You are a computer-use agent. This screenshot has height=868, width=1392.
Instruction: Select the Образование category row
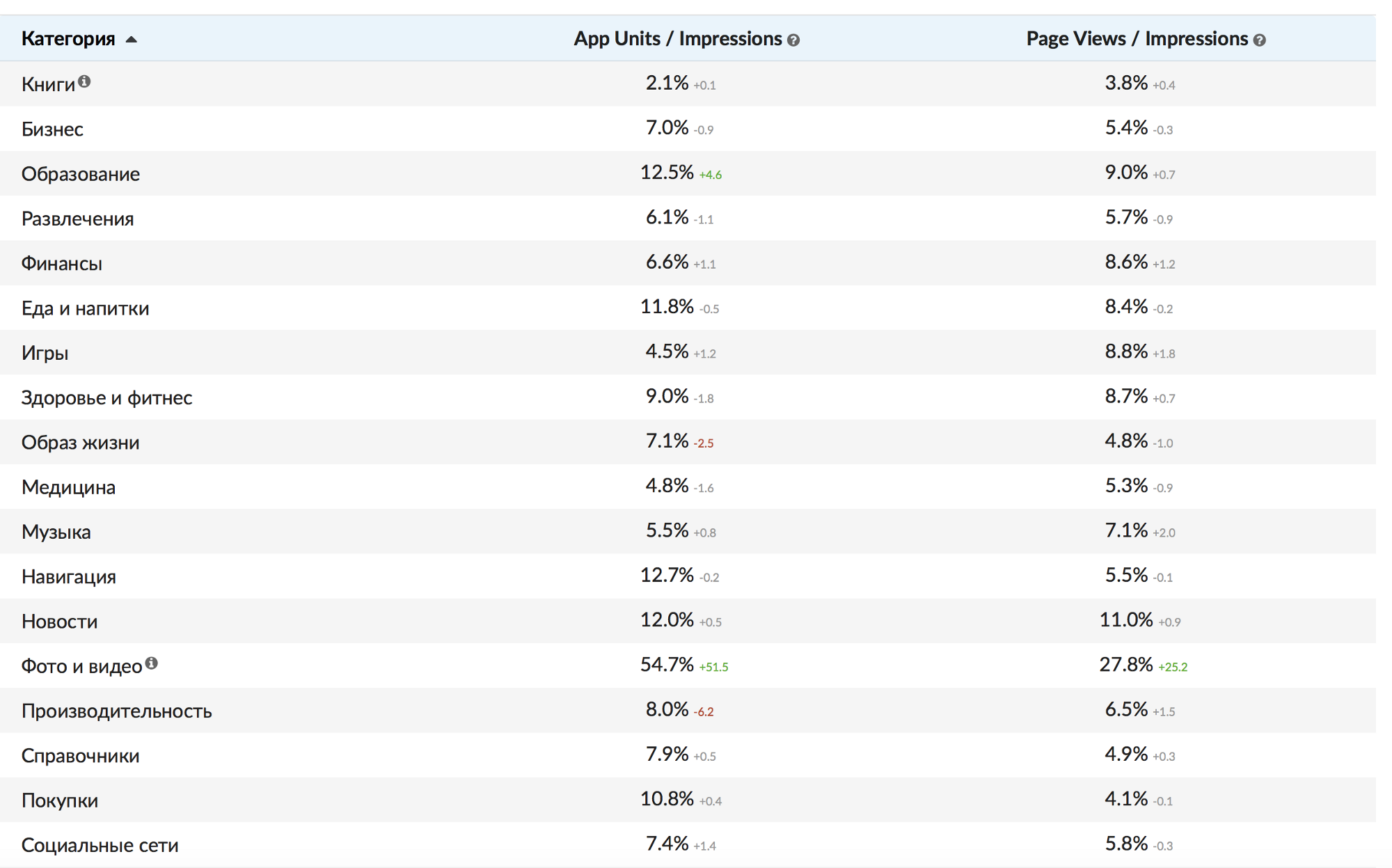point(81,174)
